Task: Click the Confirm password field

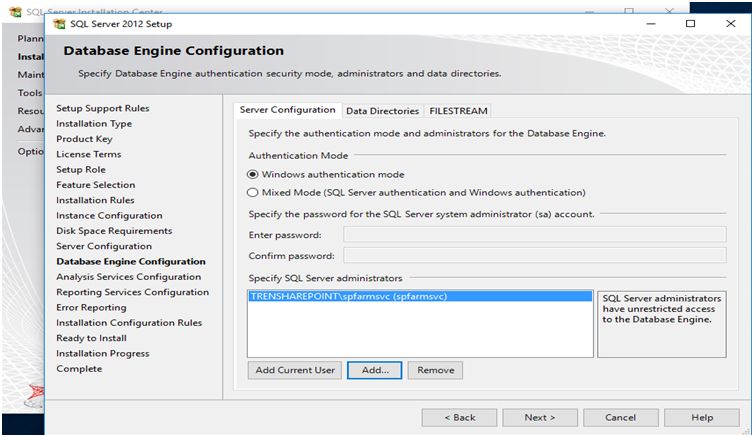Action: (534, 256)
